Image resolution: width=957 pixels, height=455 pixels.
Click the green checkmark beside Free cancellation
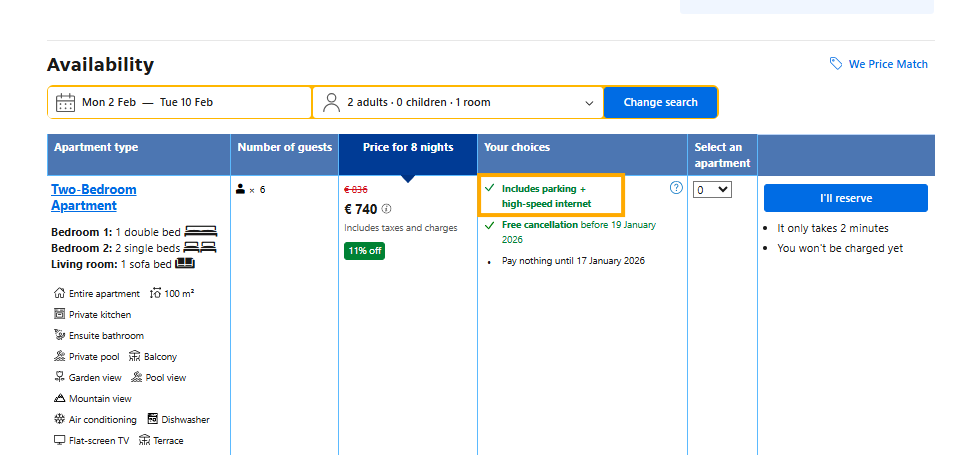tap(489, 225)
